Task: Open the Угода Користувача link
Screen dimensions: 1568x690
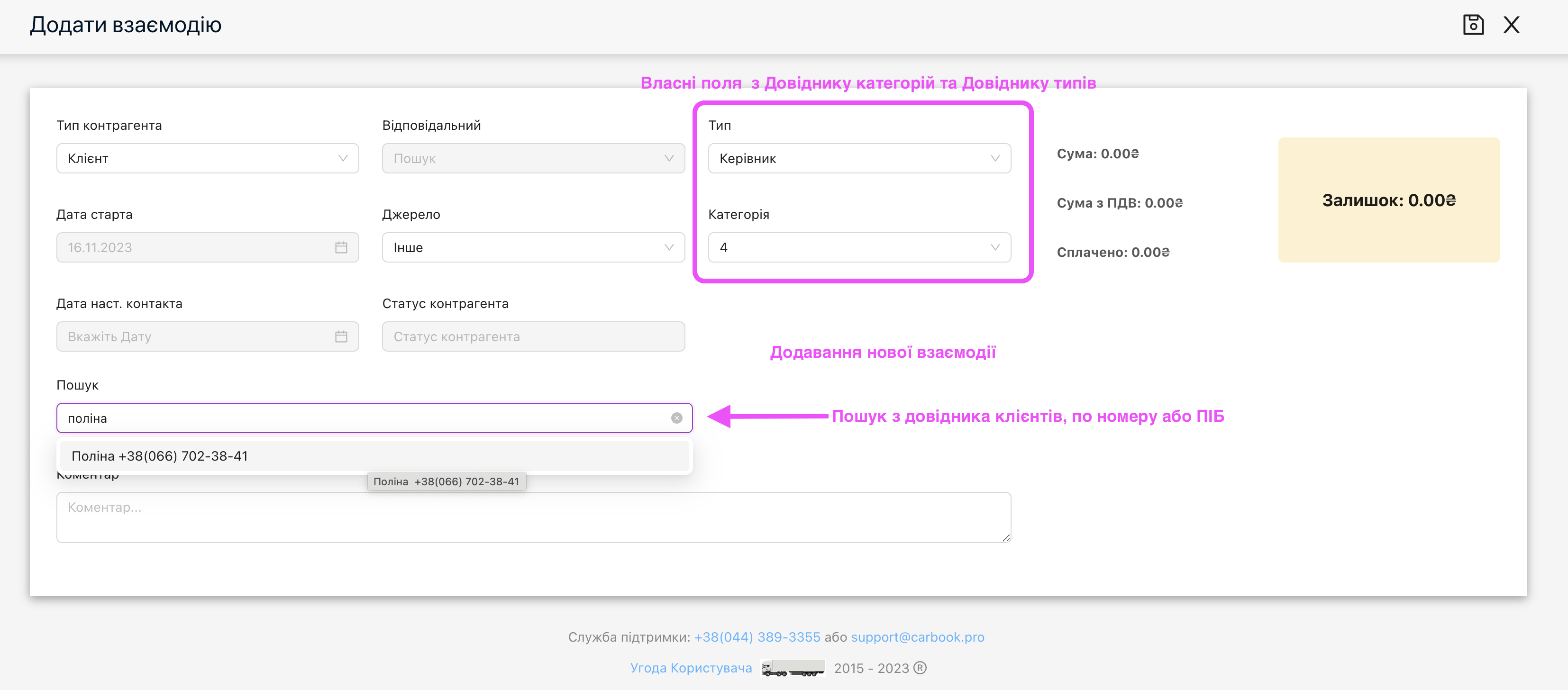Action: pos(691,668)
